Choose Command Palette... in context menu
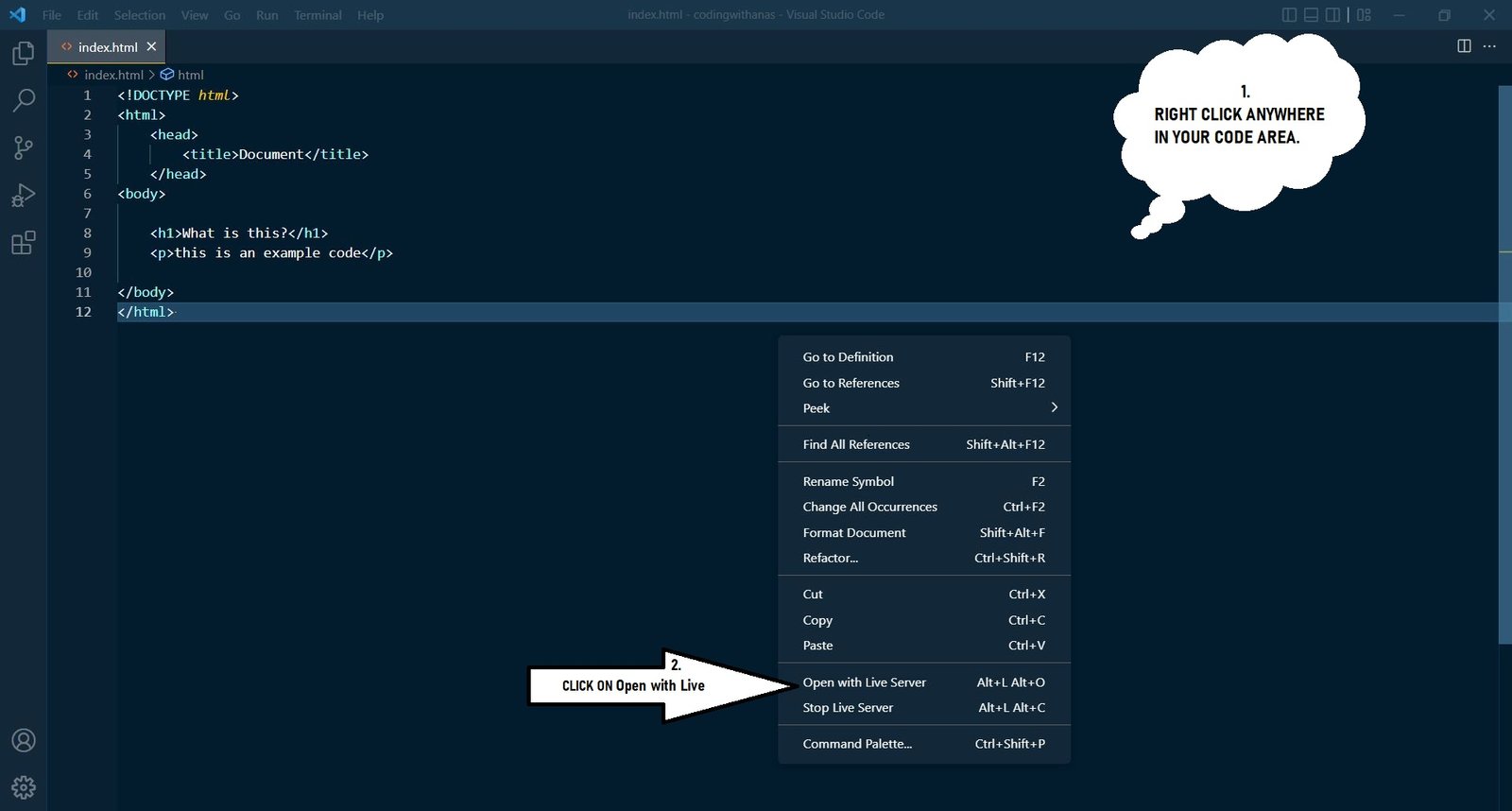The image size is (1512, 811). pos(924,744)
